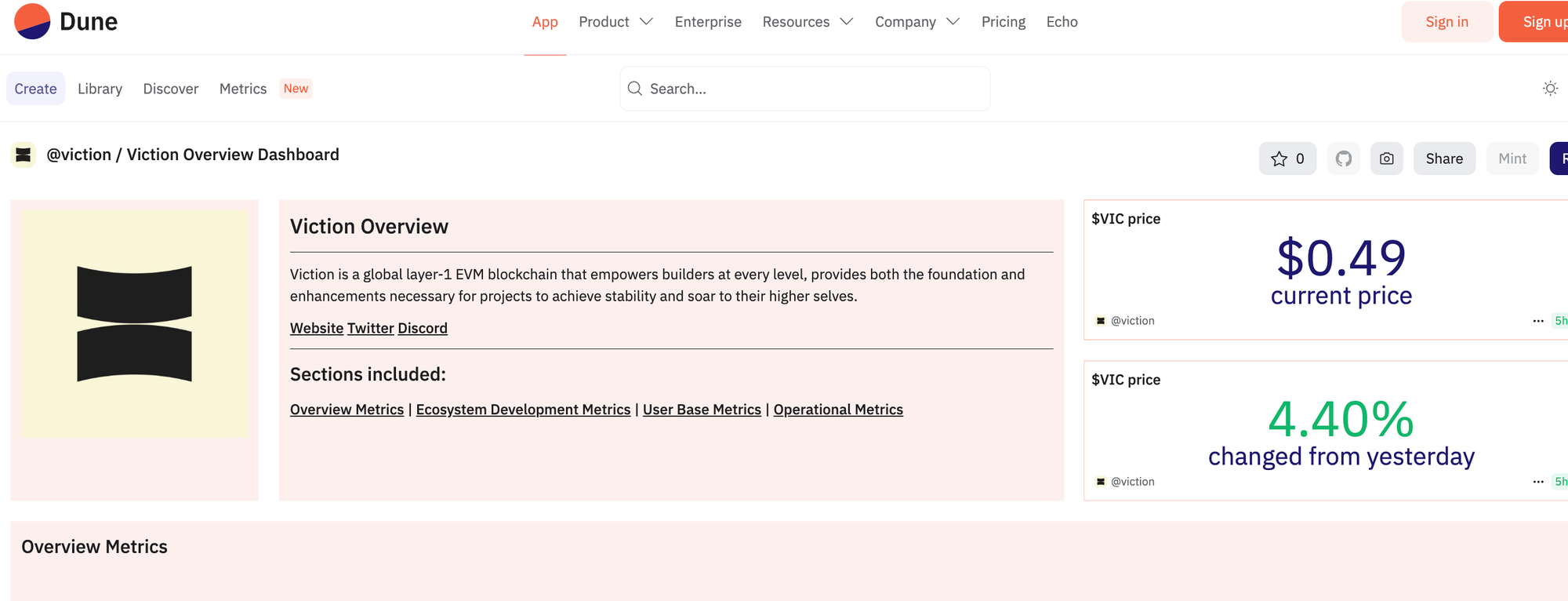1568x601 pixels.
Task: Click the New badge next to Metrics
Action: click(296, 89)
